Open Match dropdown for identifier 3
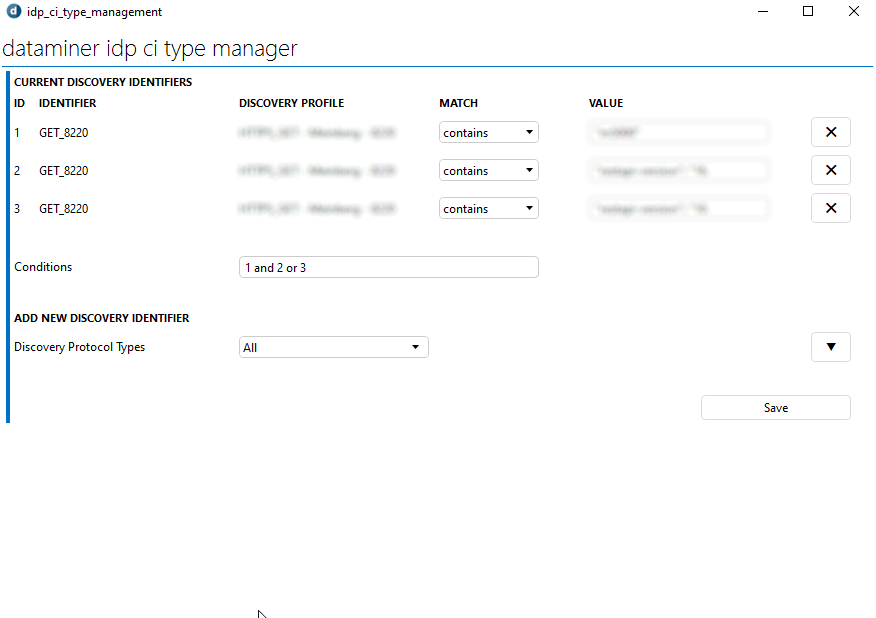The width and height of the screenshot is (876, 618). pyautogui.click(x=489, y=208)
